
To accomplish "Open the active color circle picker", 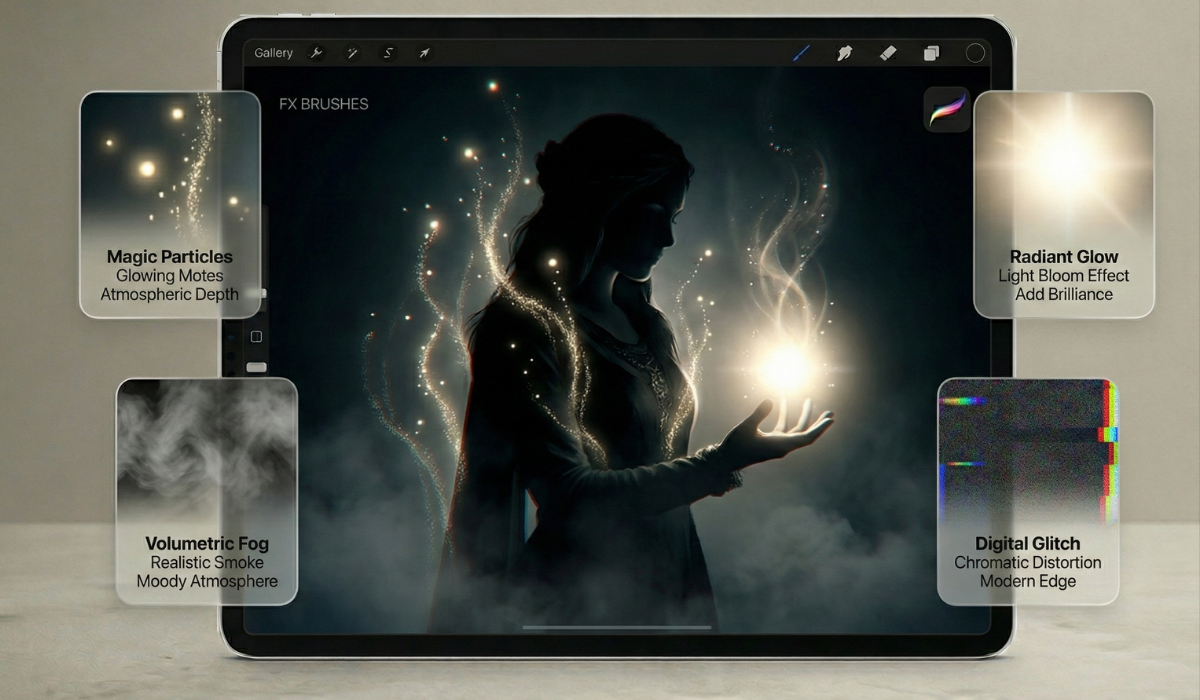I will [x=975, y=53].
